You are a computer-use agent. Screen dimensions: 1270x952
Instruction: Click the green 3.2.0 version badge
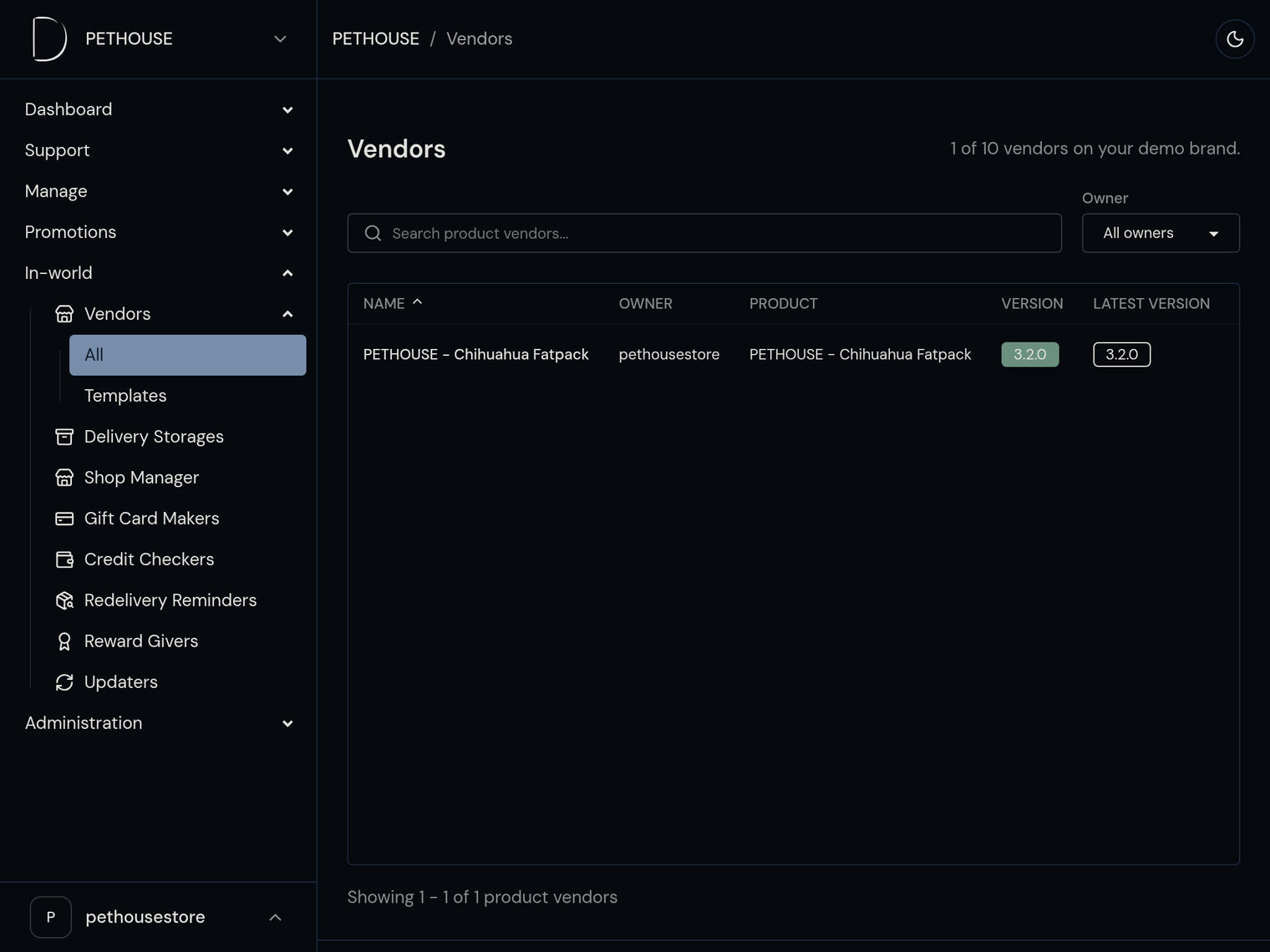[x=1030, y=354]
